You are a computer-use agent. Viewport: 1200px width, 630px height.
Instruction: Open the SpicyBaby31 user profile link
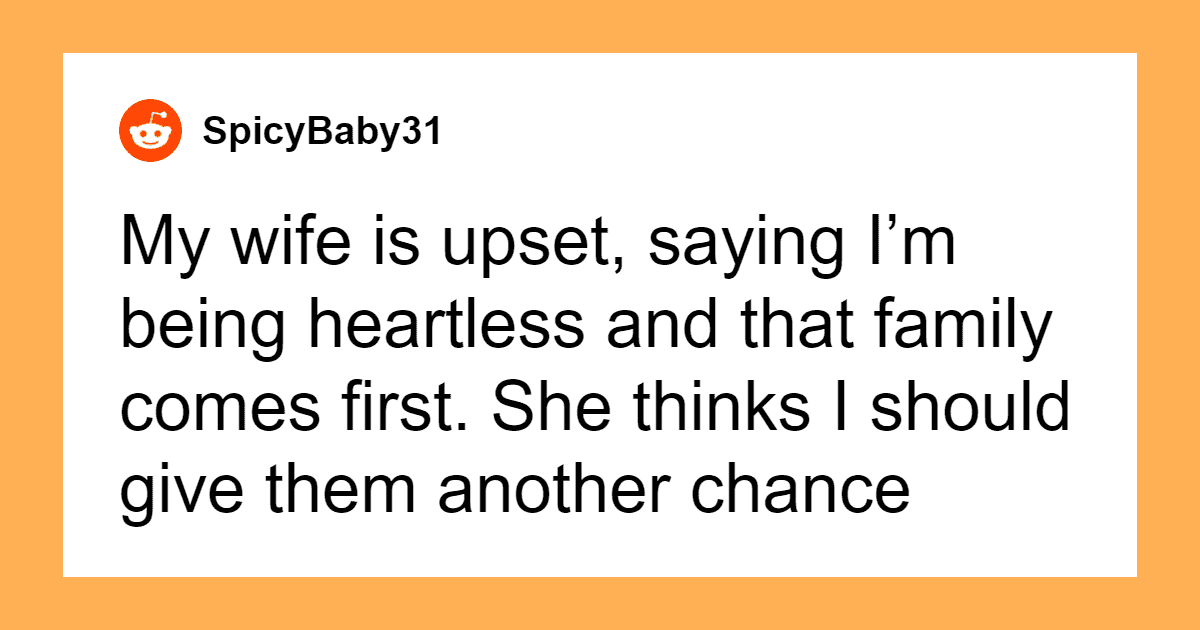click(320, 133)
